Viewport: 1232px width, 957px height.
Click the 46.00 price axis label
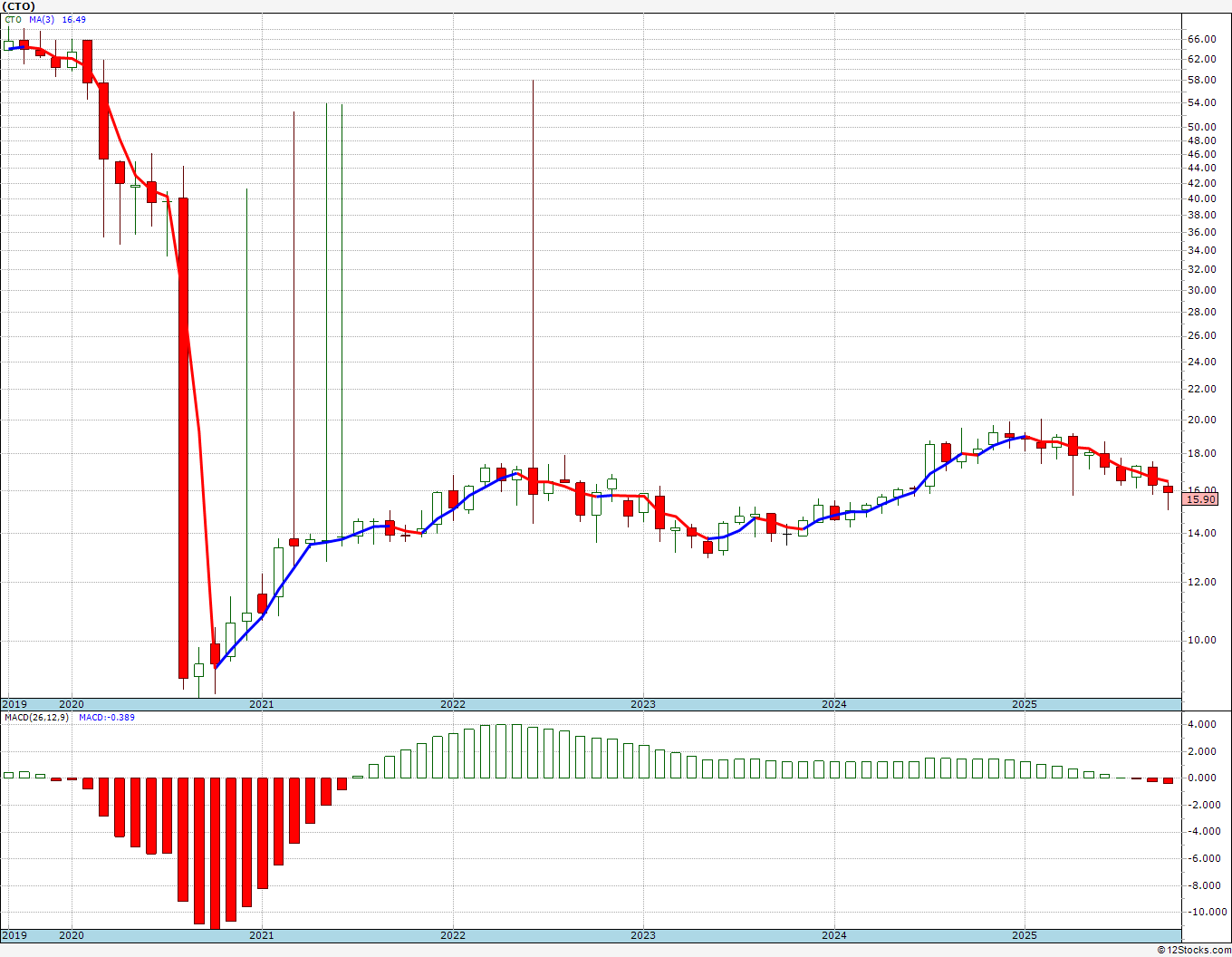[1201, 153]
